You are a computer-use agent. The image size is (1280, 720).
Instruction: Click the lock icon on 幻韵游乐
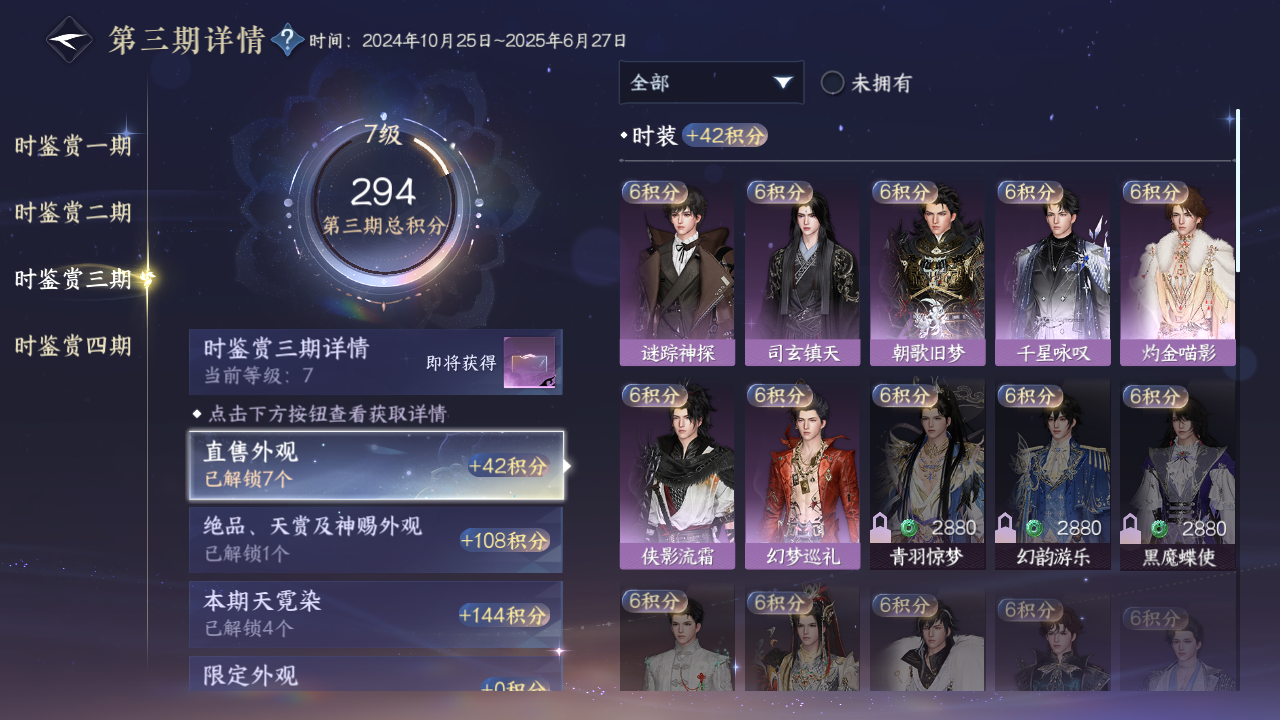coord(1006,527)
